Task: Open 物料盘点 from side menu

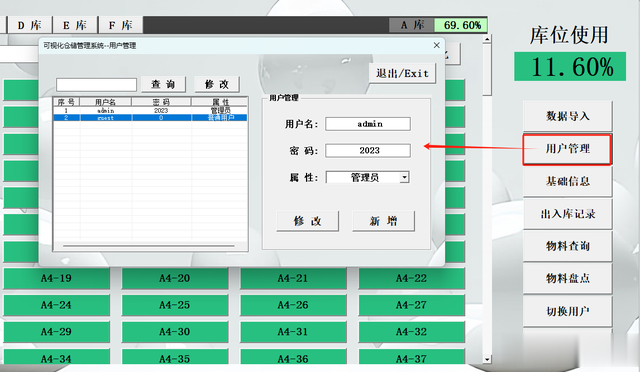Action: point(568,278)
